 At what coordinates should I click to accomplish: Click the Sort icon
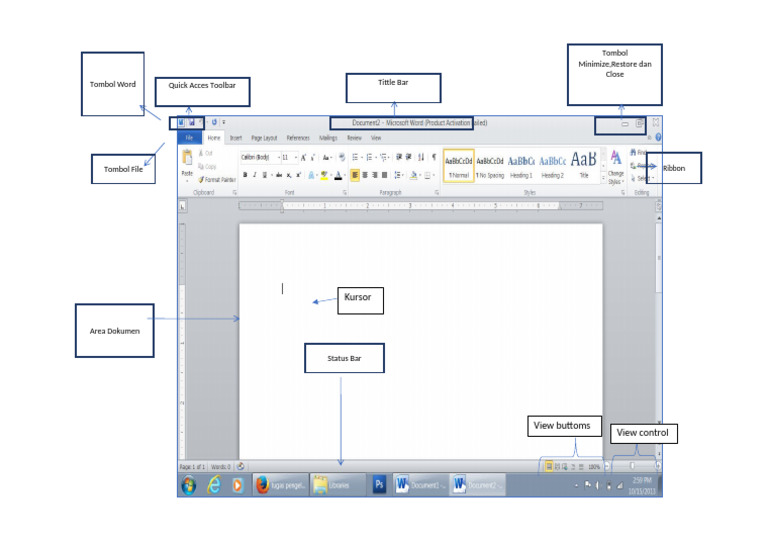[x=421, y=157]
